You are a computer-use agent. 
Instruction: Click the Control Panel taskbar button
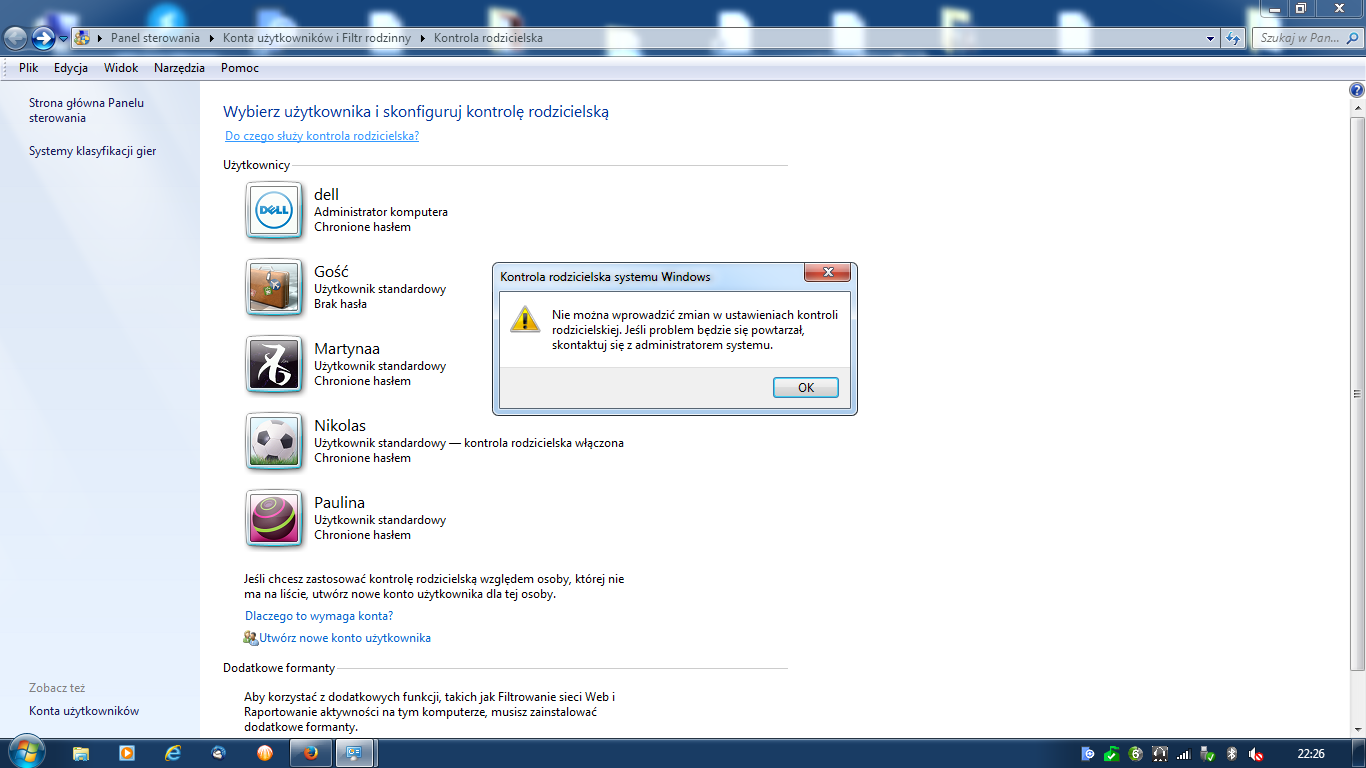355,753
